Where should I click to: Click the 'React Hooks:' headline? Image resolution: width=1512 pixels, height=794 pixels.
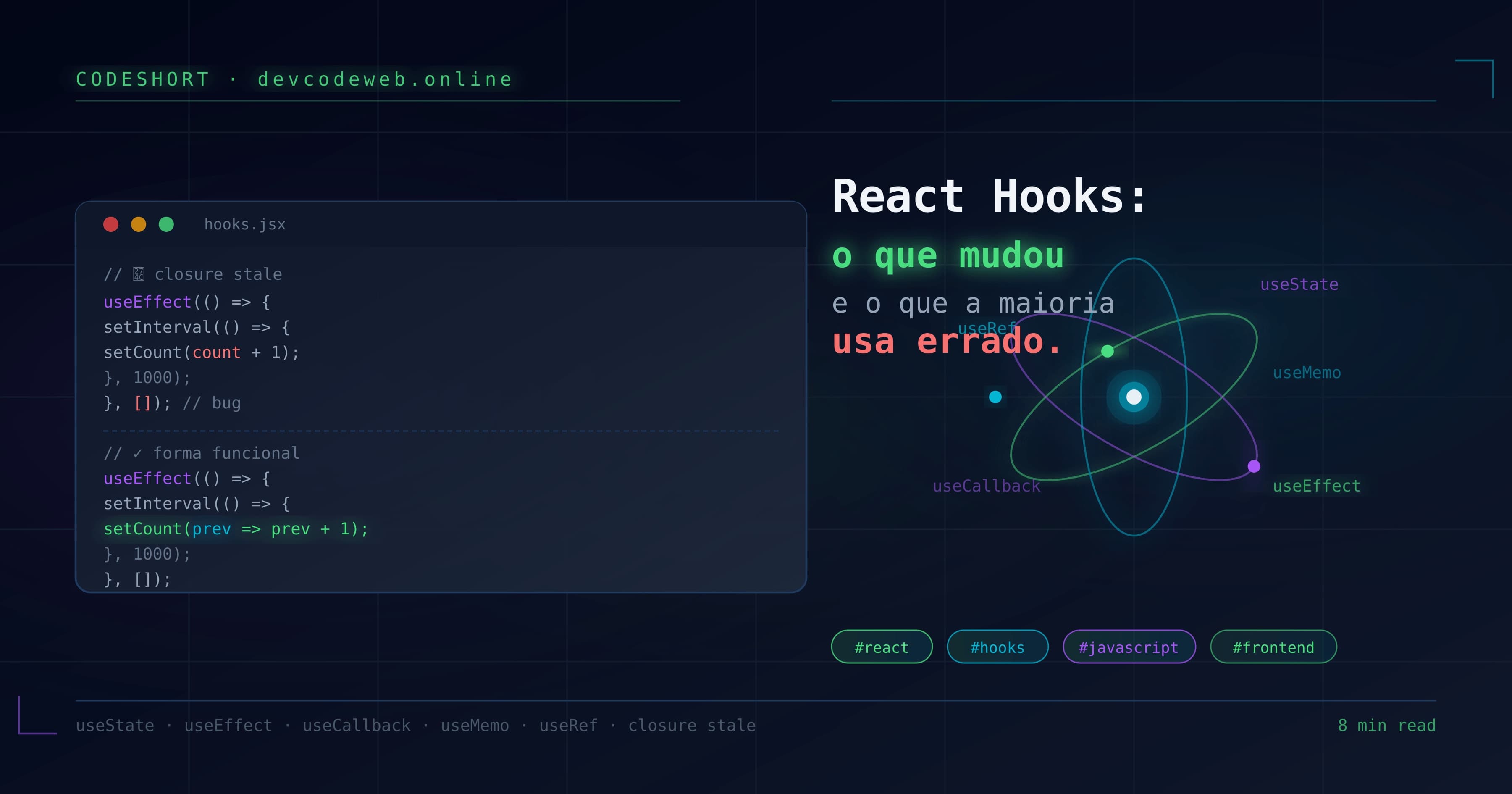tap(990, 196)
